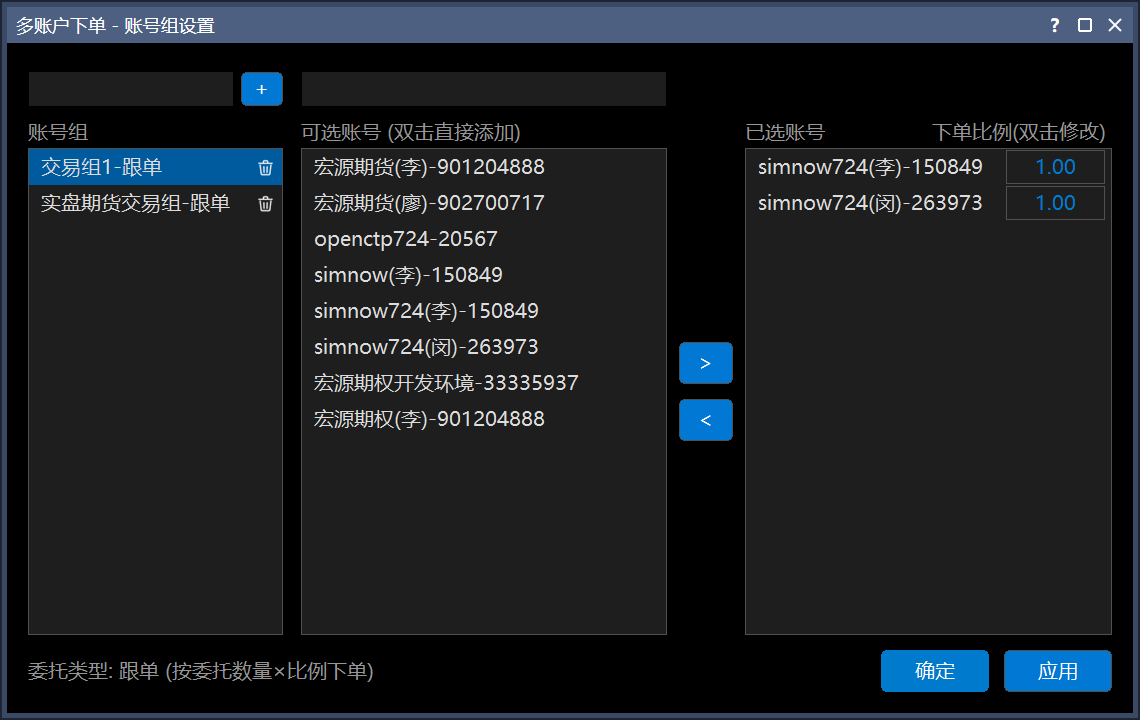Screen dimensions: 1140x720
Task: Click the 确定 button
Action: tap(934, 671)
